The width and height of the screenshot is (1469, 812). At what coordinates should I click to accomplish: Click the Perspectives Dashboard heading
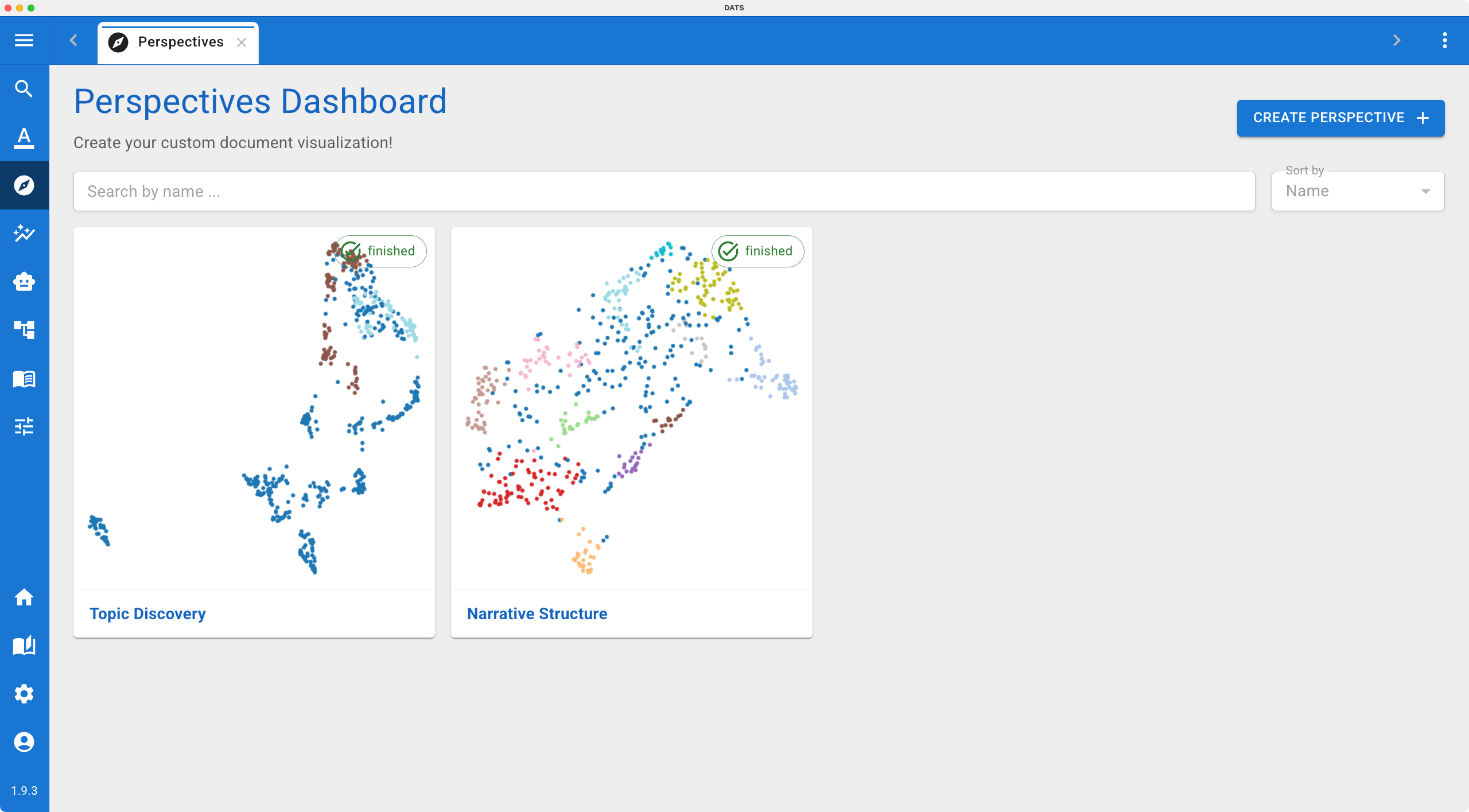click(260, 102)
